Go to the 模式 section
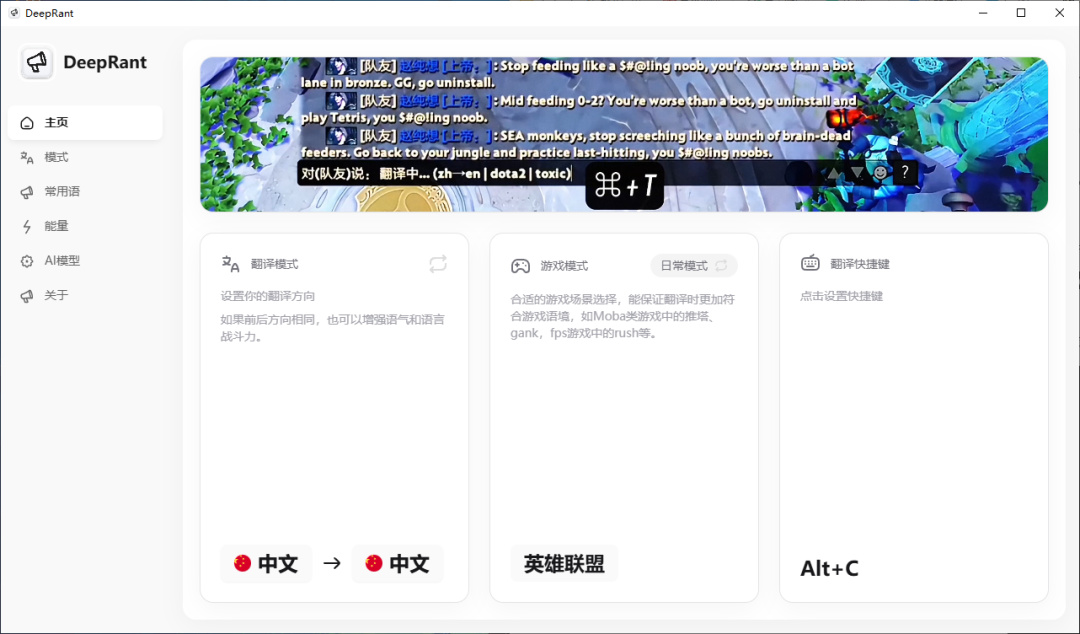The height and width of the screenshot is (634, 1080). [85, 157]
